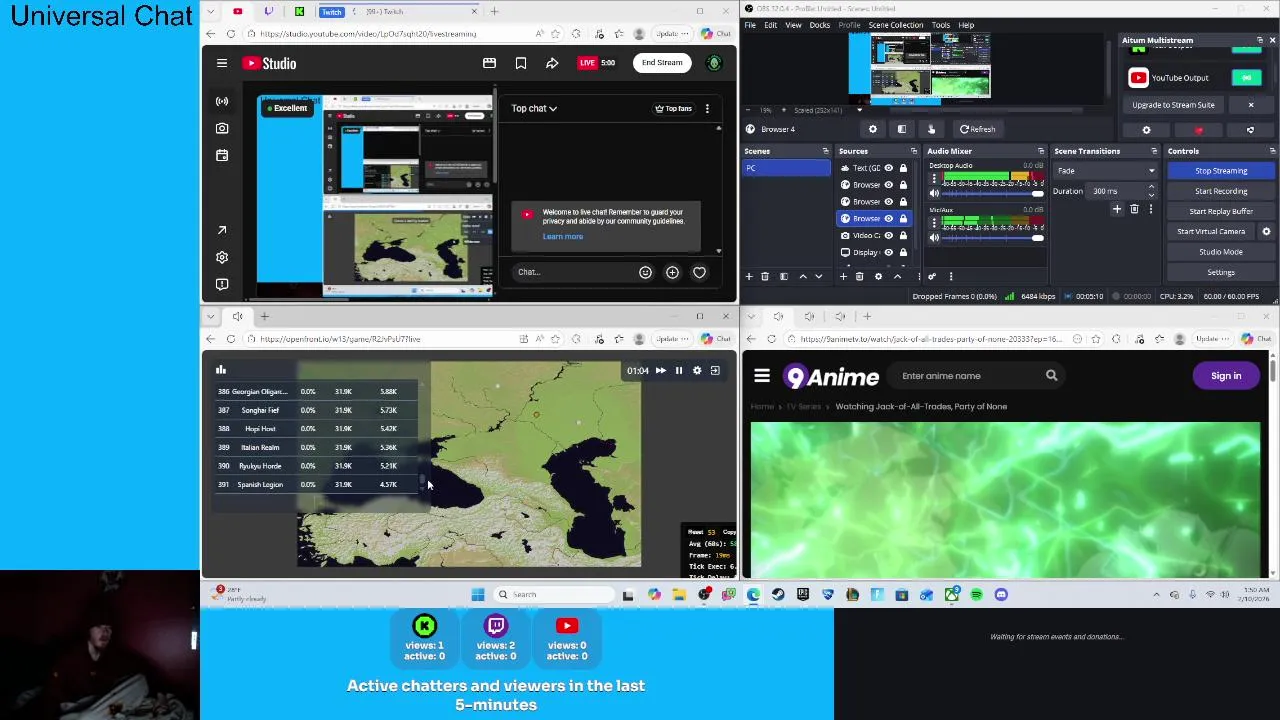Open chat more options three-dot menu
Viewport: 1280px width, 720px height.
pyautogui.click(x=707, y=108)
